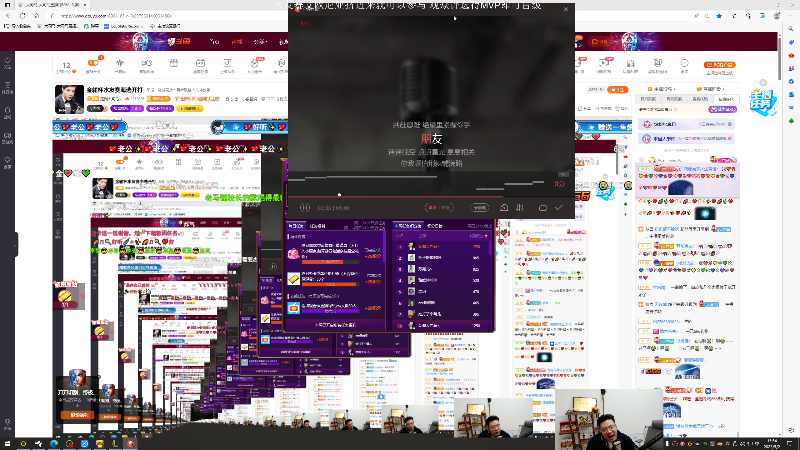Click rank 5 row in purple ranking list

click(441, 291)
